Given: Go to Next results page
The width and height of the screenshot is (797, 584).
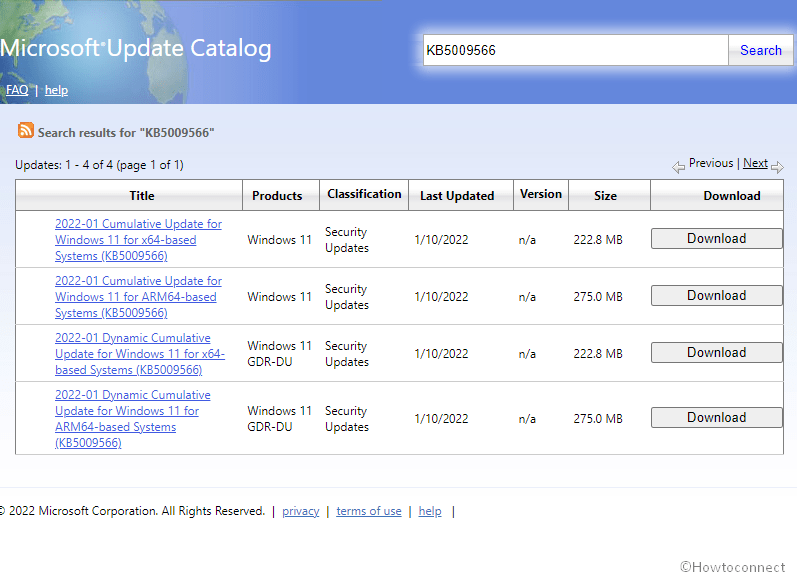Looking at the screenshot, I should coord(755,163).
